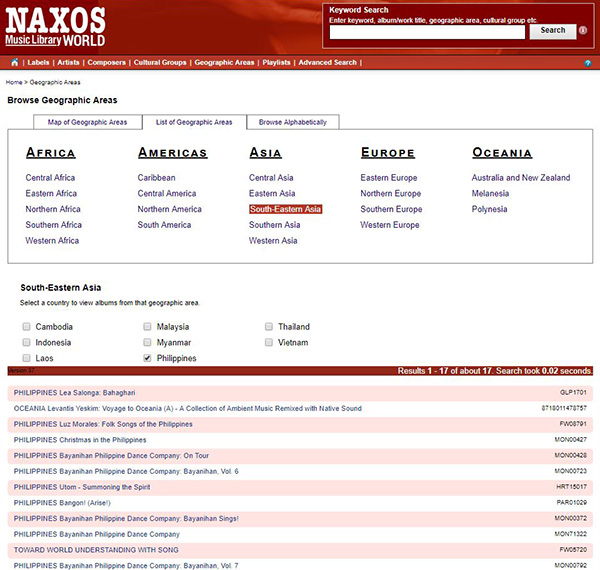The image size is (600, 570).
Task: Open the Composers menu item
Action: point(107,63)
